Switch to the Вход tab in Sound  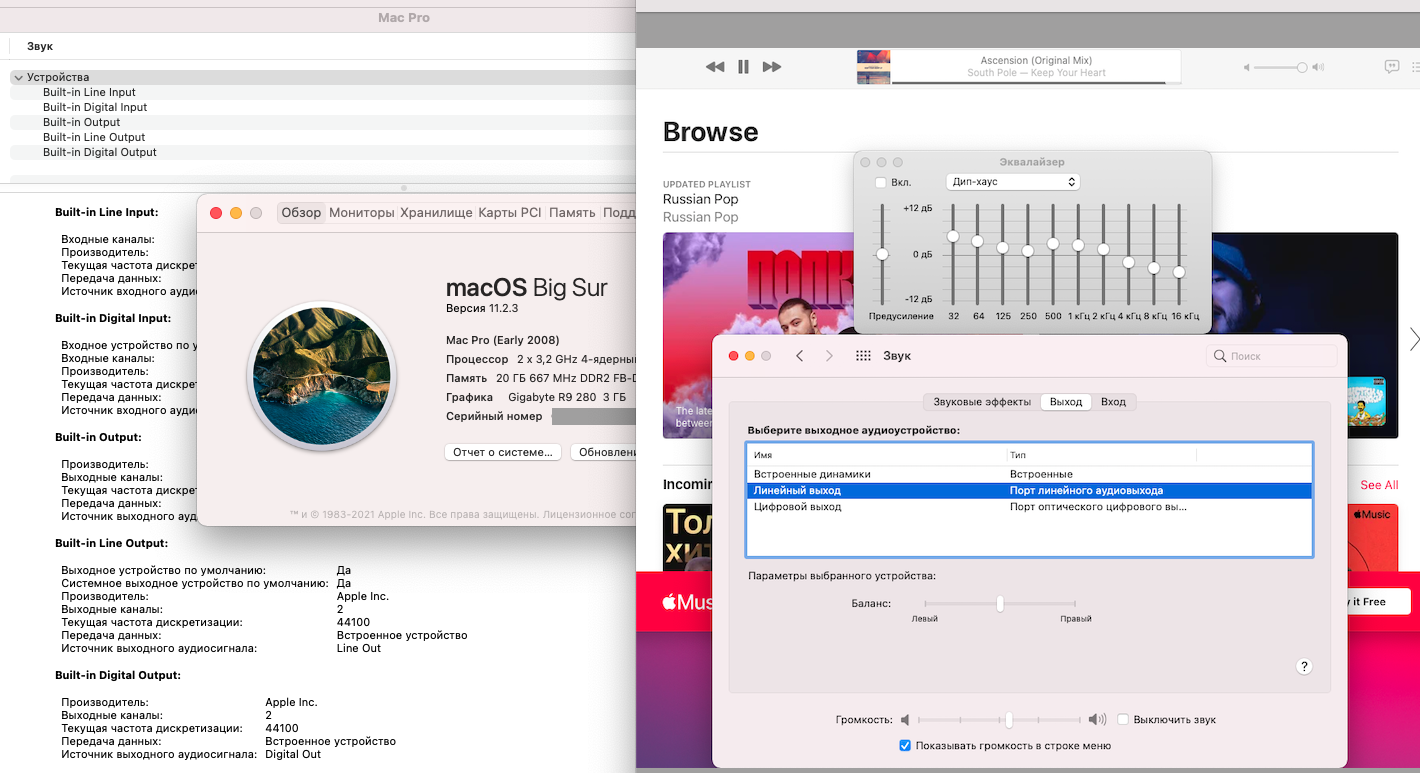(1113, 402)
